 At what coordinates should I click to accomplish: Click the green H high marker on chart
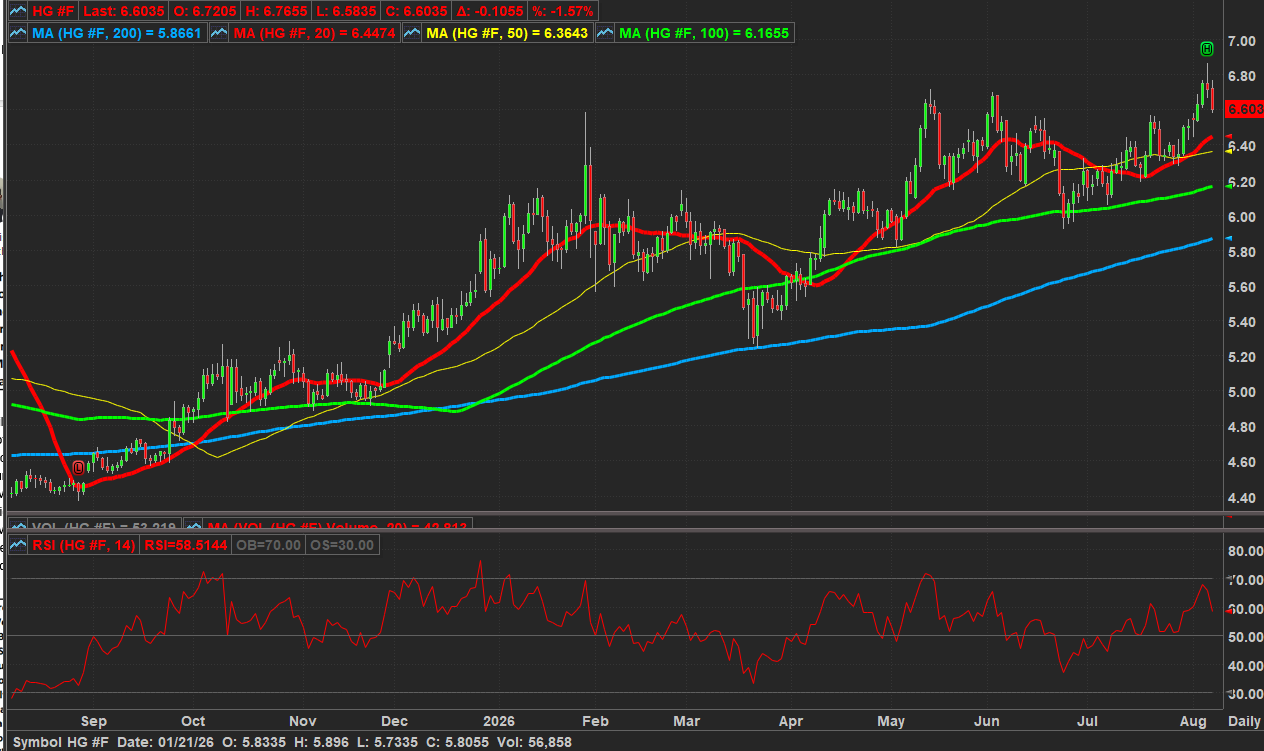(1207, 48)
